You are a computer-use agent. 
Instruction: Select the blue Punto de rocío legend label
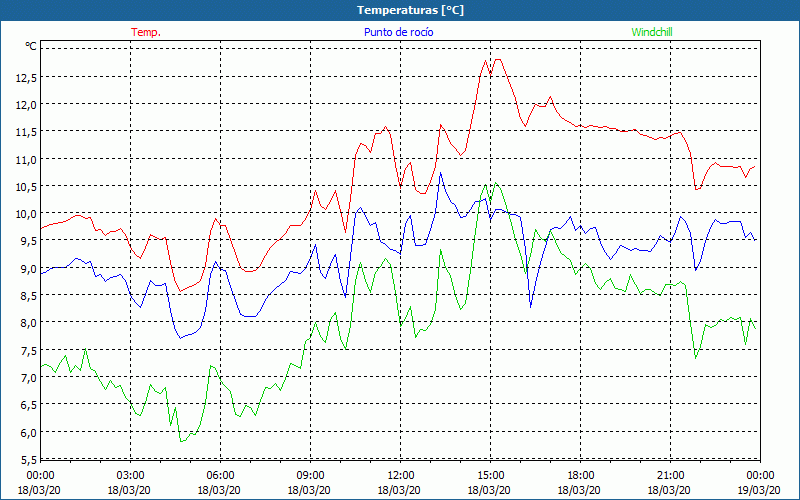point(398,32)
